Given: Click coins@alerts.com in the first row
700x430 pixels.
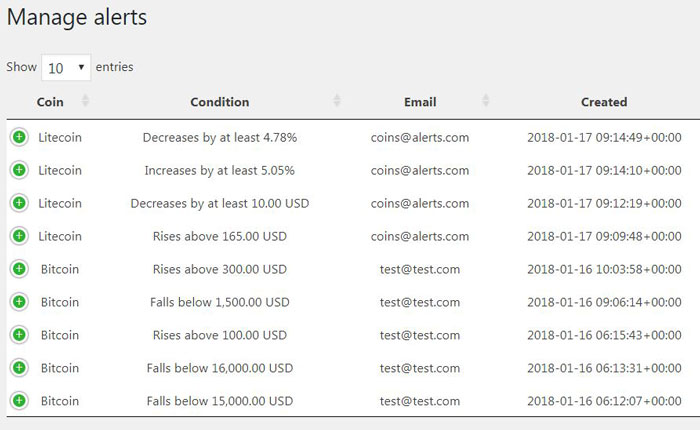Looking at the screenshot, I should 420,138.
